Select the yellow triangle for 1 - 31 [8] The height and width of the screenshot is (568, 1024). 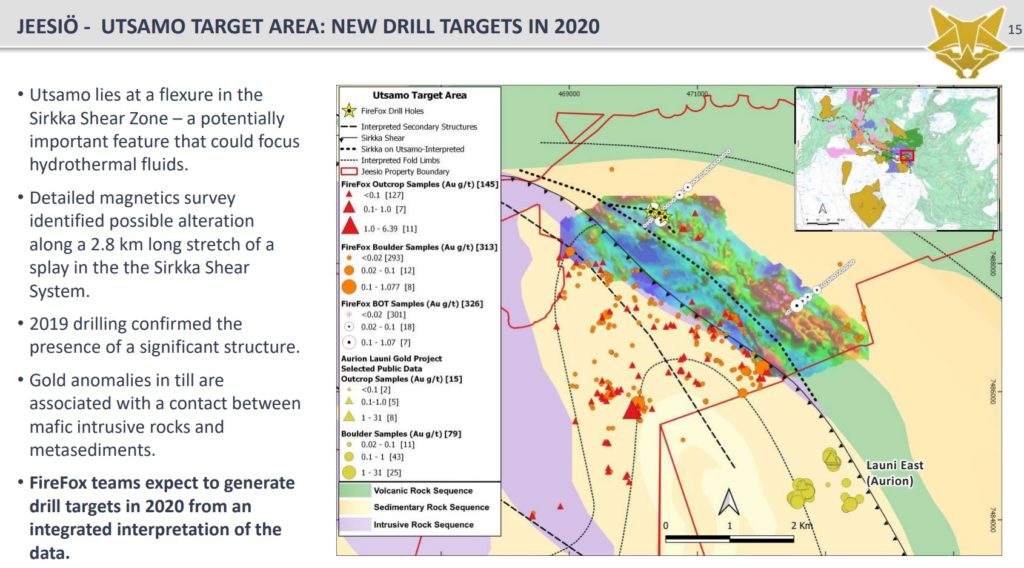(349, 417)
